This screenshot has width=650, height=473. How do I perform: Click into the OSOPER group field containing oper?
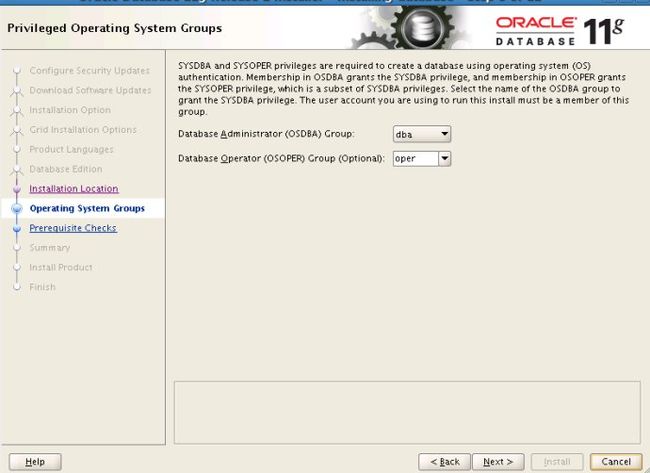[x=415, y=158]
